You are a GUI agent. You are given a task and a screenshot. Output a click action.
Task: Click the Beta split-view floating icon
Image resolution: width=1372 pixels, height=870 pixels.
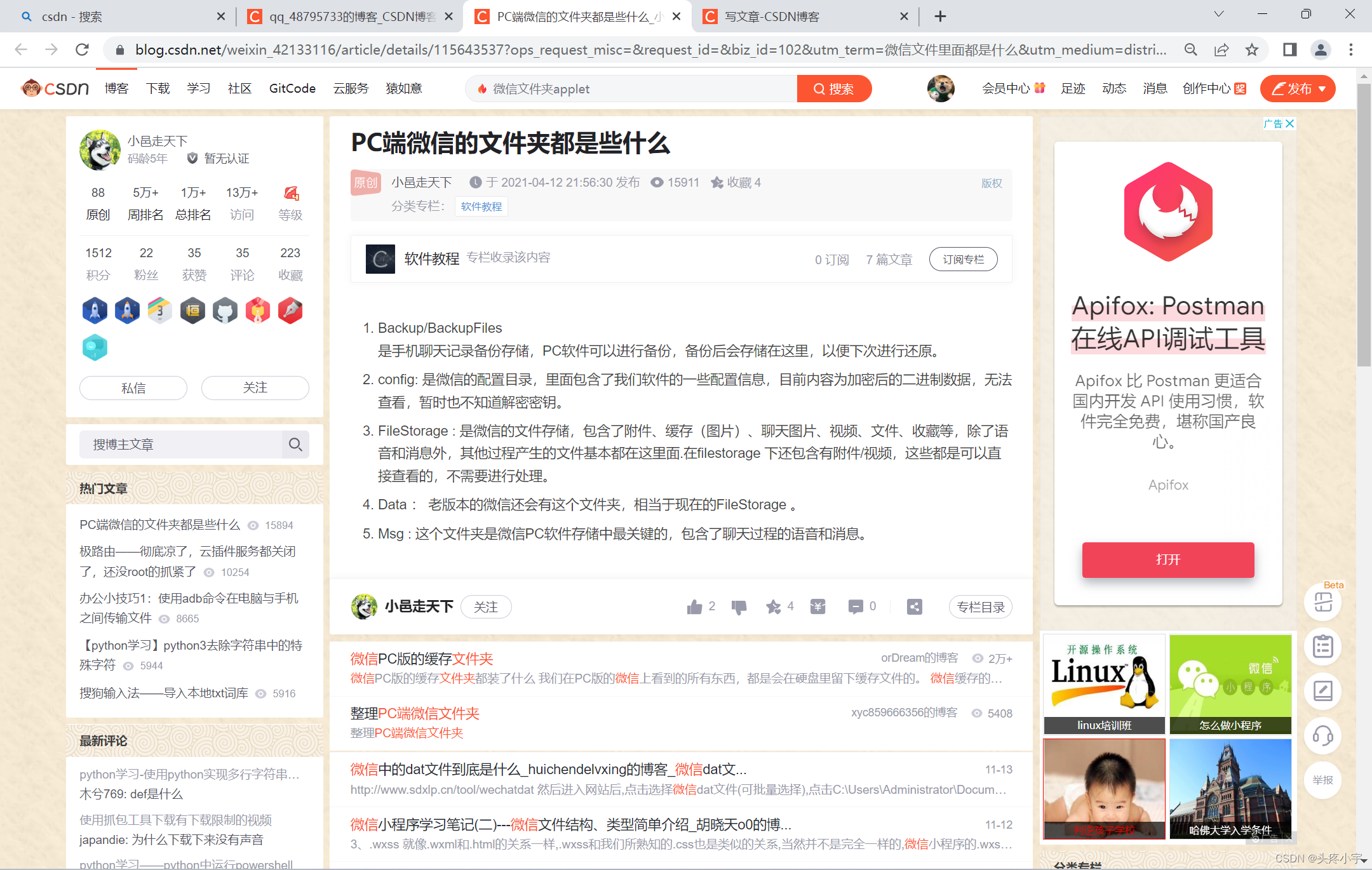point(1323,601)
